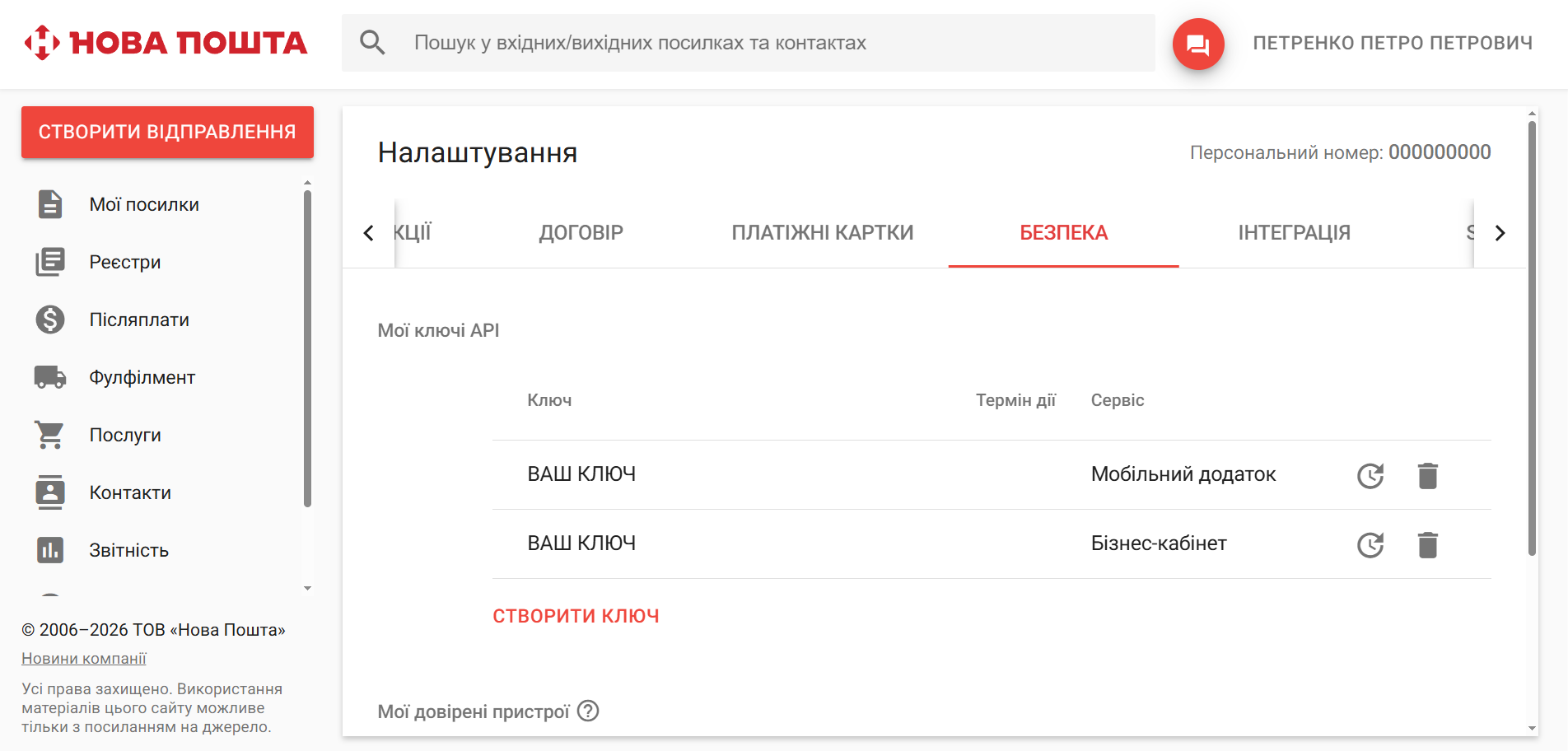Viewport: 1568px width, 751px height.
Task: Switch to the Договір tab
Action: [581, 233]
